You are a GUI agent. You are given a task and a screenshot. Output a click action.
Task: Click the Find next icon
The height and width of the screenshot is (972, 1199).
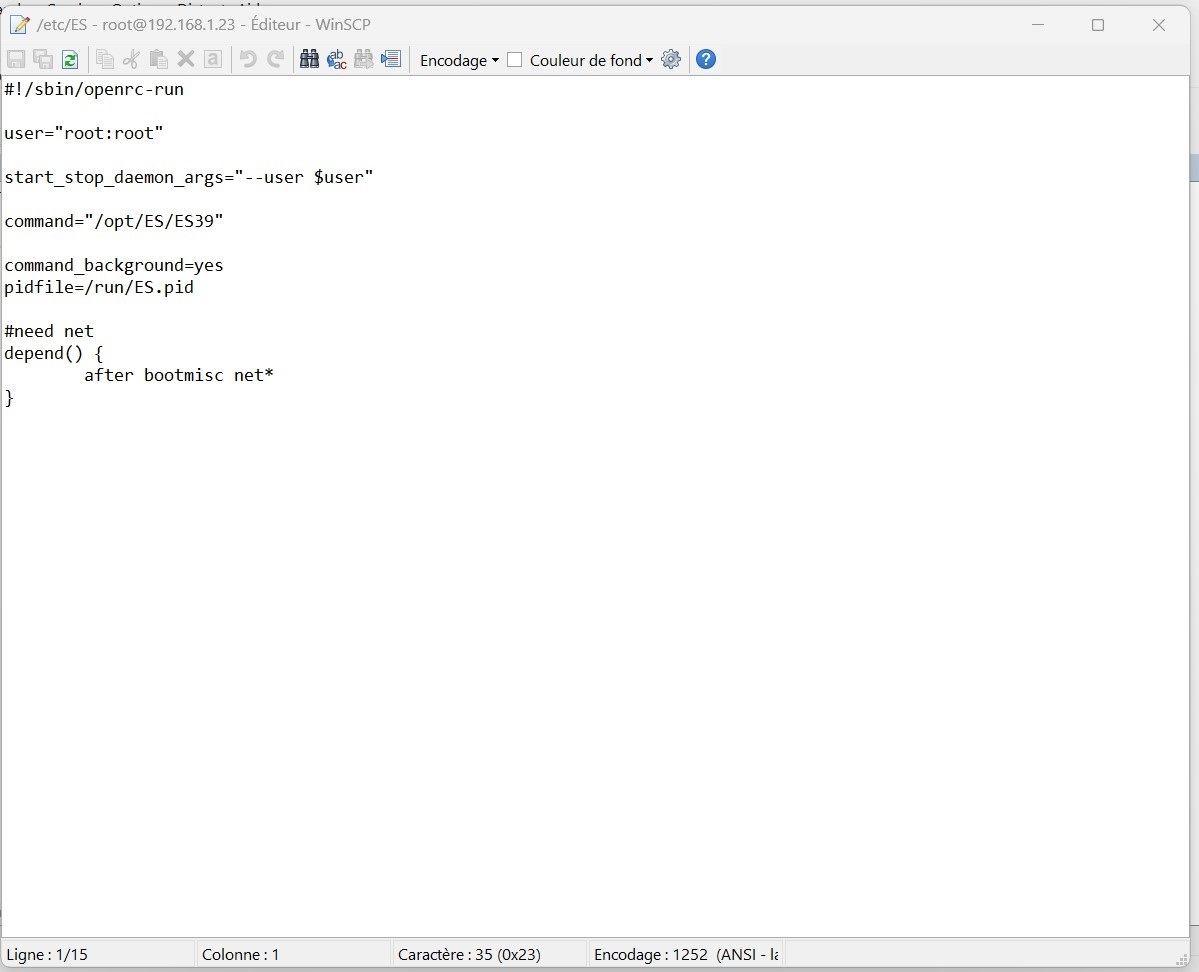click(x=364, y=60)
